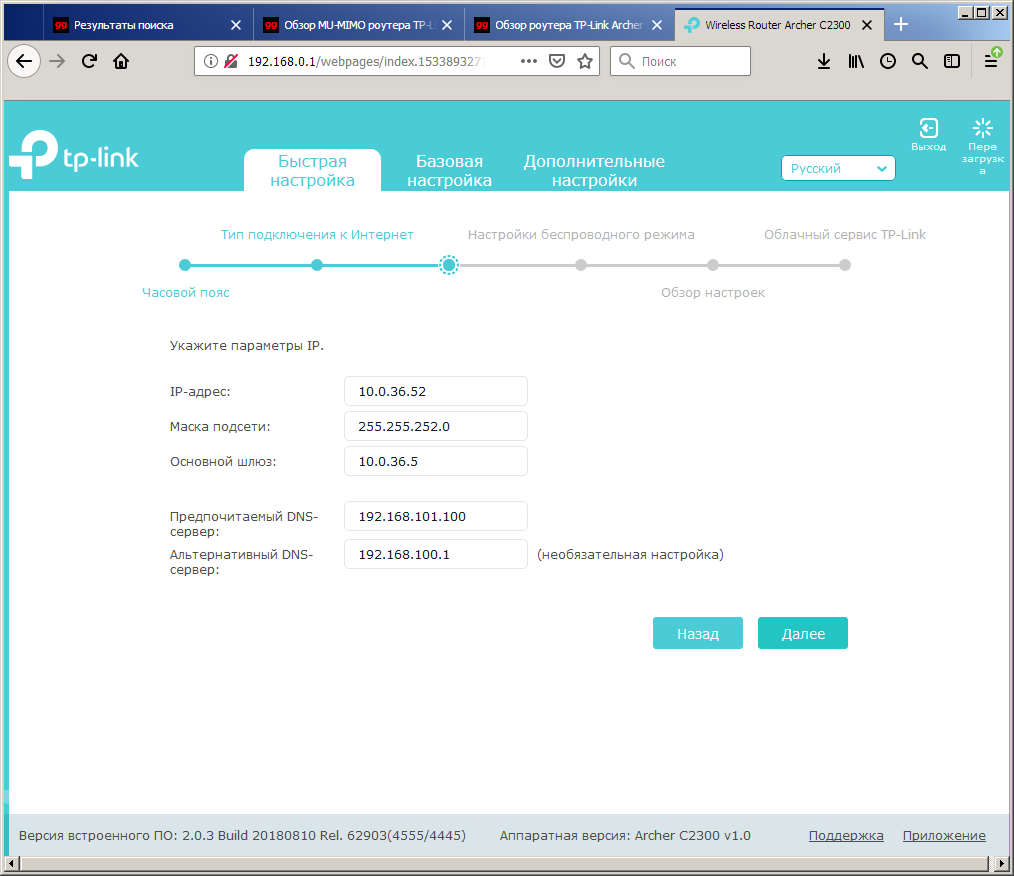This screenshot has height=876, width=1014.
Task: Open Дополнительные настройки tab
Action: coord(594,171)
